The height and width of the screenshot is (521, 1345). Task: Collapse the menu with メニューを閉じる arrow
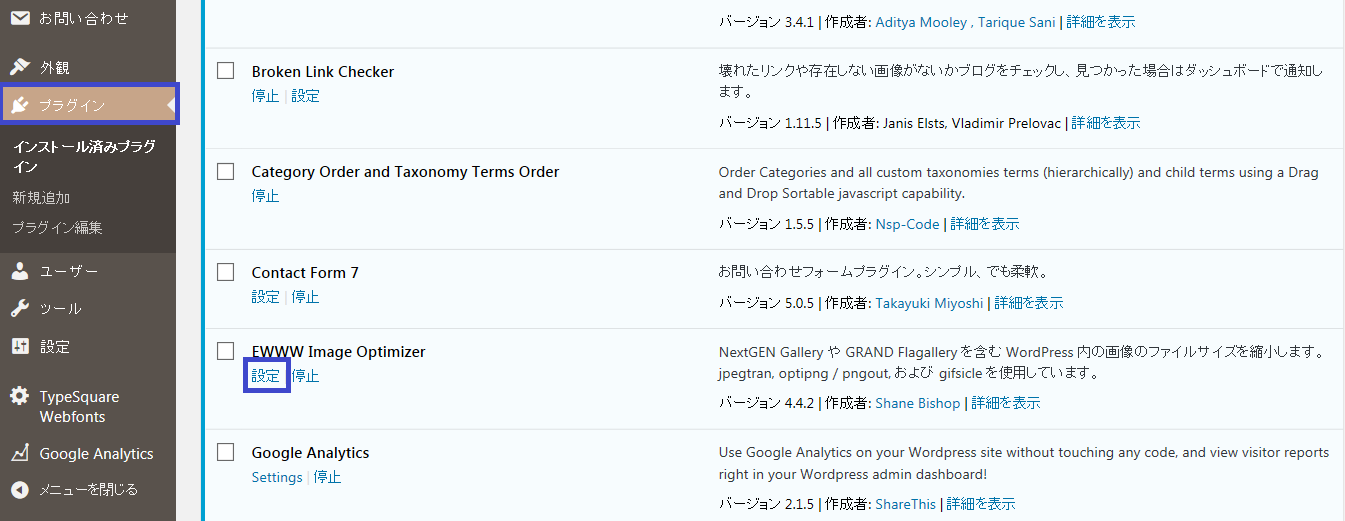[19, 490]
